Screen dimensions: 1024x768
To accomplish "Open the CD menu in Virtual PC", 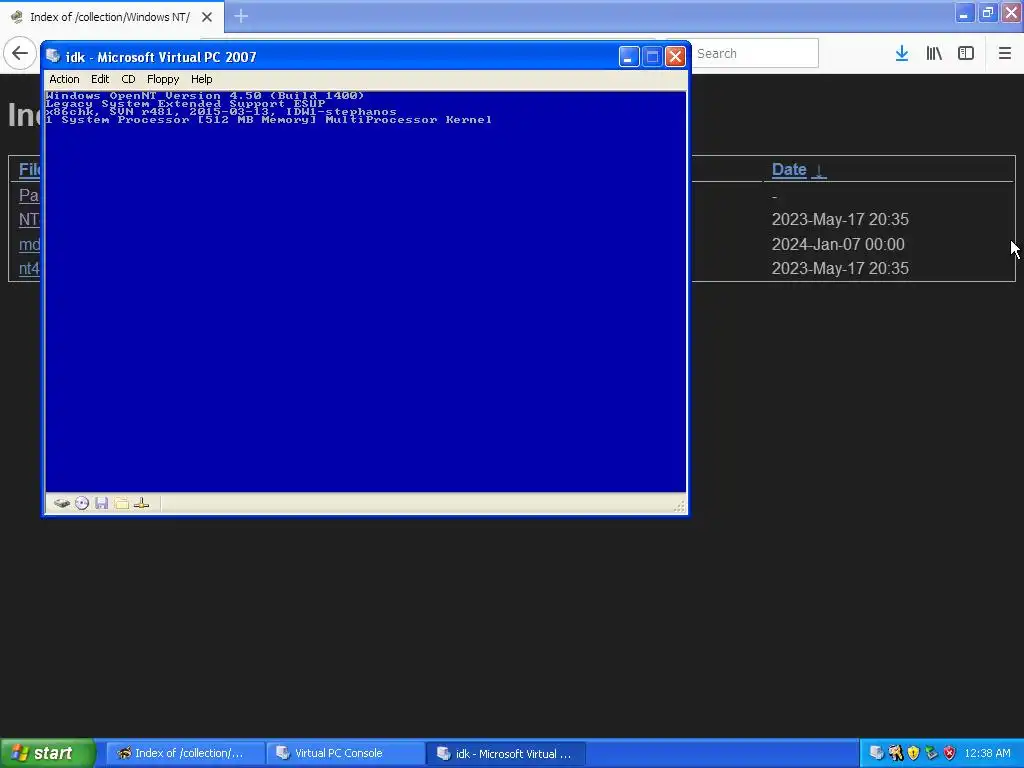I will [128, 79].
